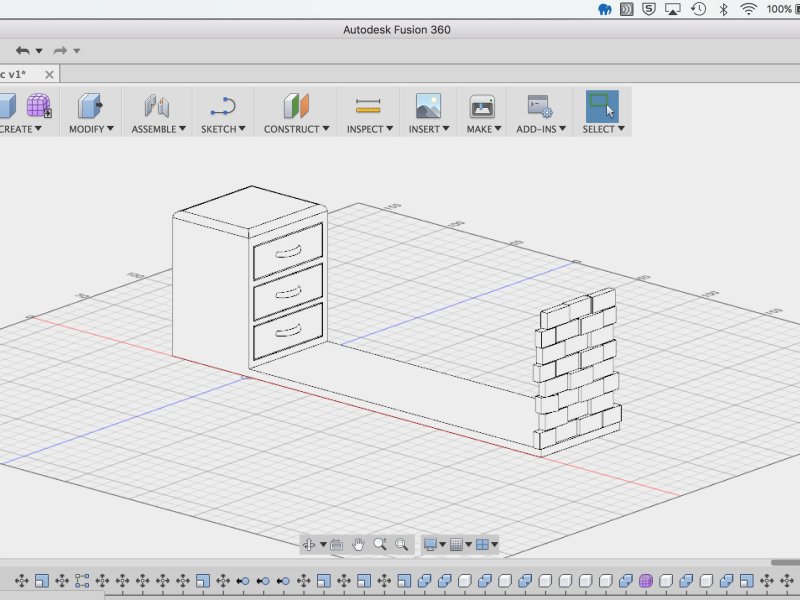The height and width of the screenshot is (600, 800).
Task: Select the cabinet's bottom drawer face
Action: [x=288, y=331]
